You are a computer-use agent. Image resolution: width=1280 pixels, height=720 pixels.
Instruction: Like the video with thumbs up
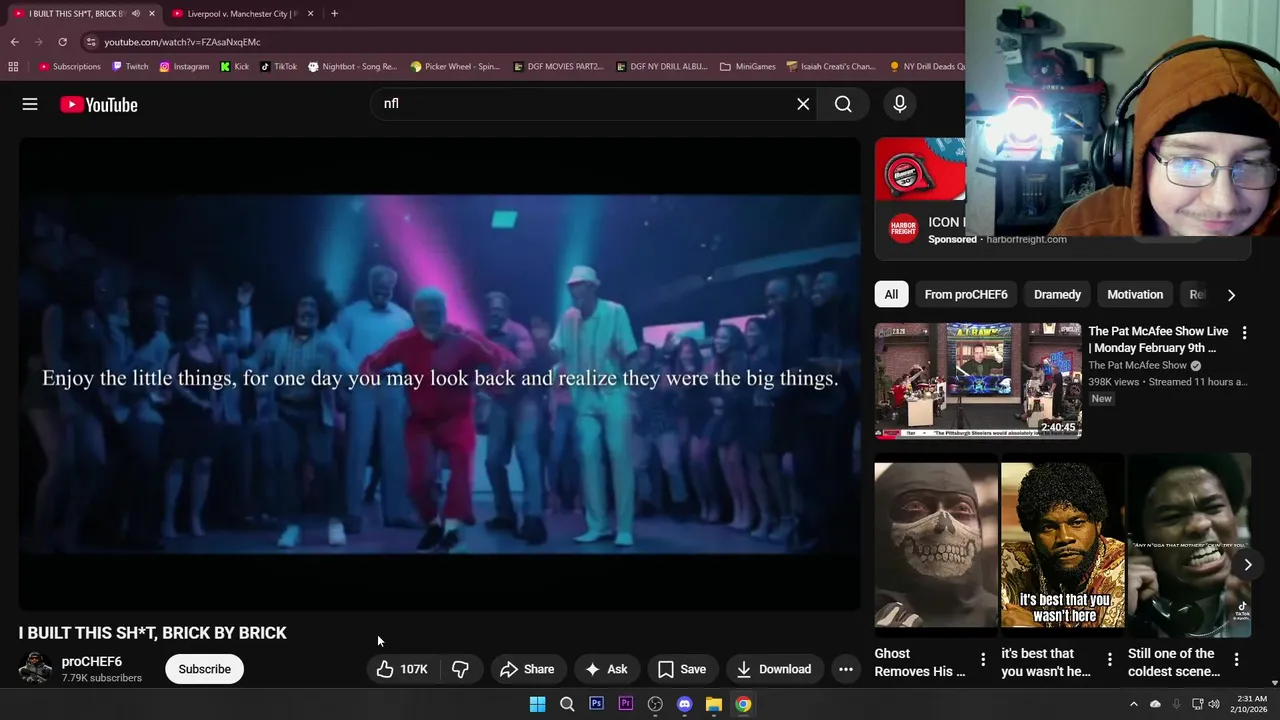click(x=403, y=669)
